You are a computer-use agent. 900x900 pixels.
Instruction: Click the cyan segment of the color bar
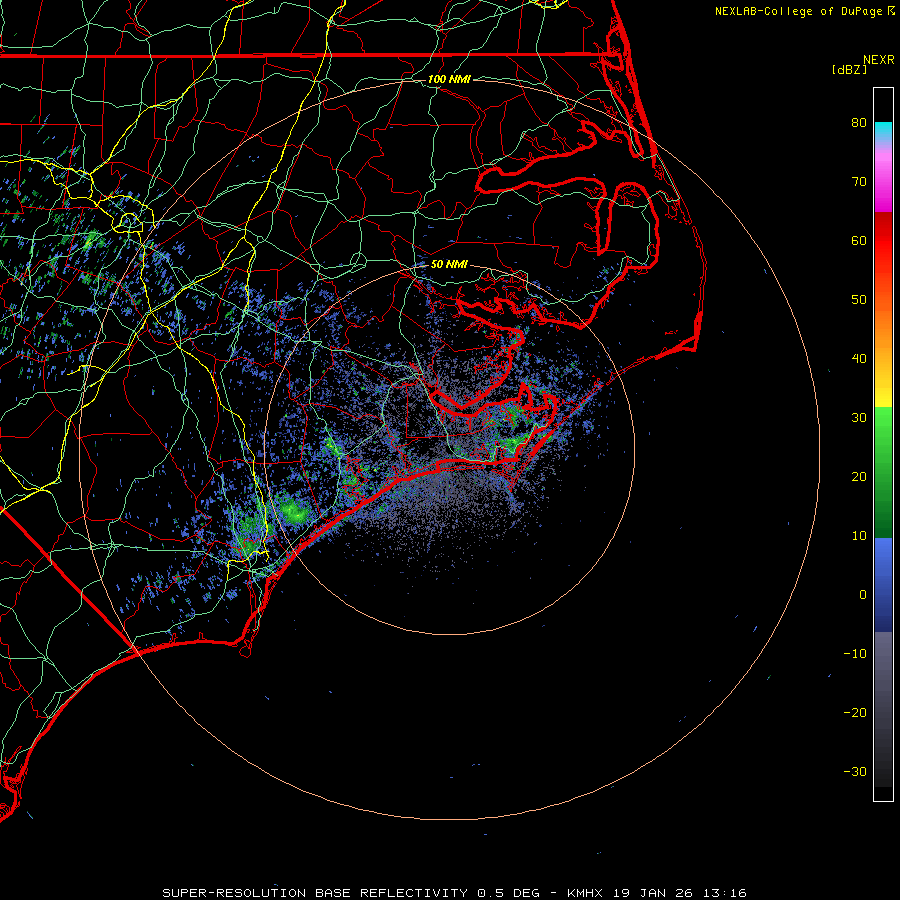point(883,132)
